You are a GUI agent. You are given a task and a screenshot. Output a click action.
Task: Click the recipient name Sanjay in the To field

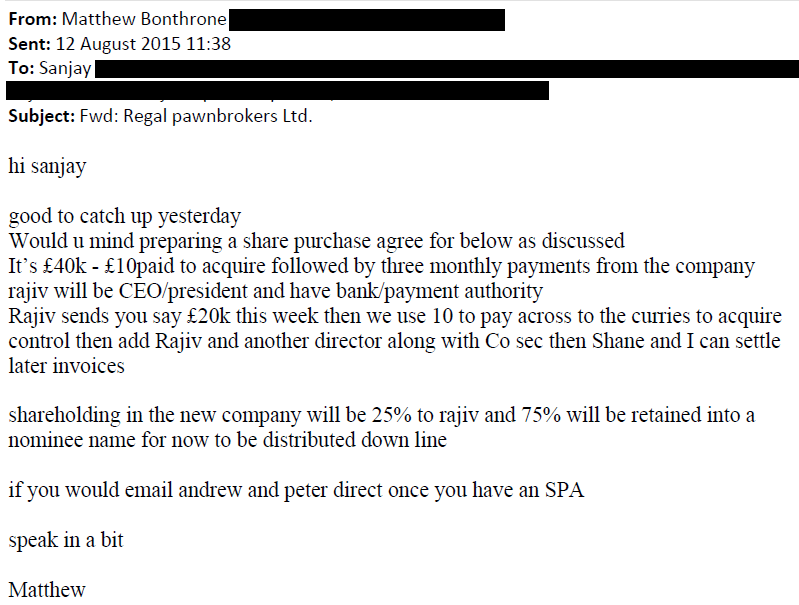[66, 68]
